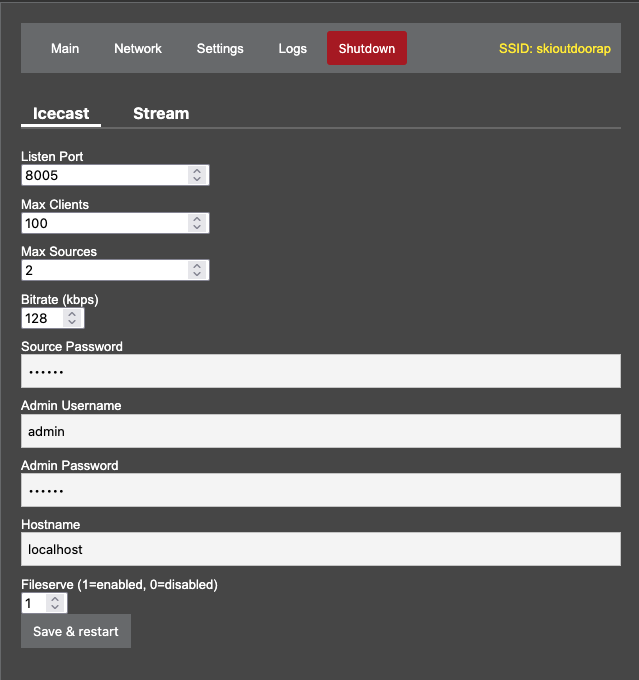Image resolution: width=639 pixels, height=680 pixels.
Task: Switch to the Stream tab
Action: [x=161, y=113]
